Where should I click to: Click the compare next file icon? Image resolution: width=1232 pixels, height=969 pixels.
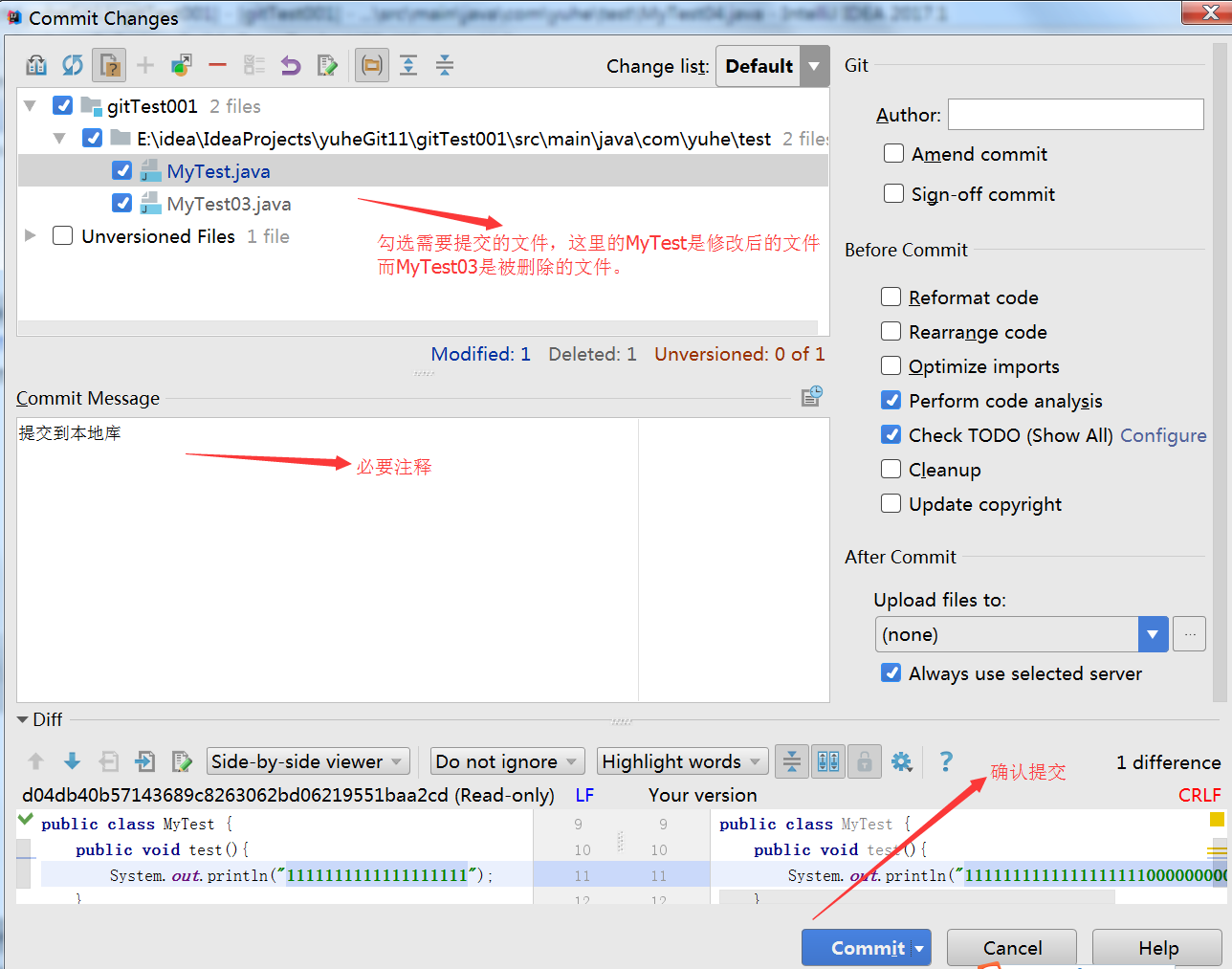[x=145, y=761]
